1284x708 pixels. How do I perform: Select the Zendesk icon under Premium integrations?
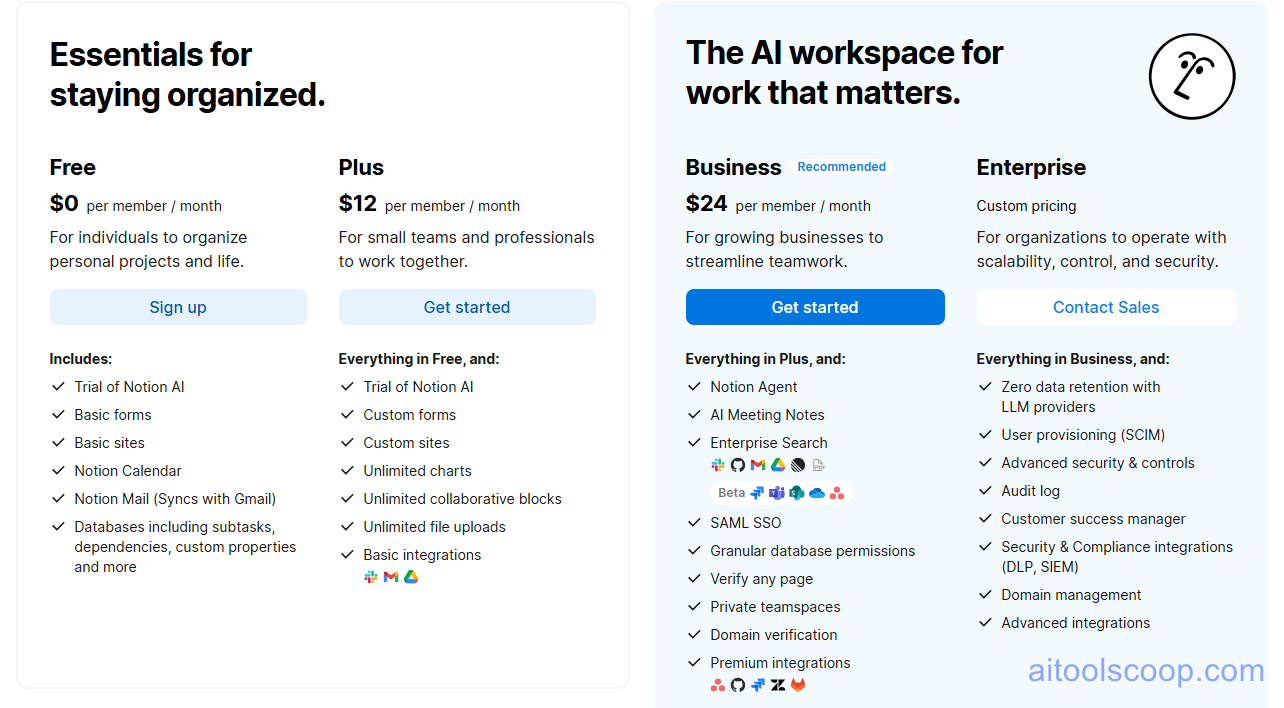click(x=778, y=685)
